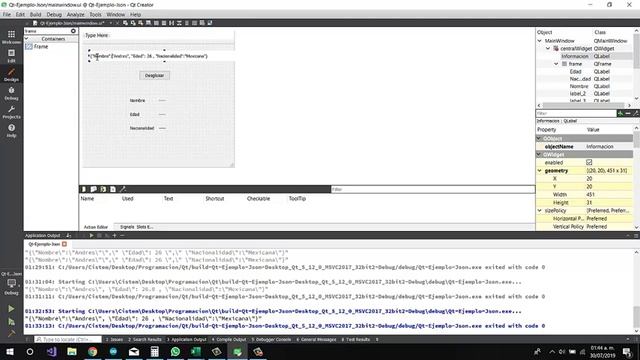This screenshot has width=640, height=360.
Task: Build project with the hammer icon
Action: coord(11,333)
